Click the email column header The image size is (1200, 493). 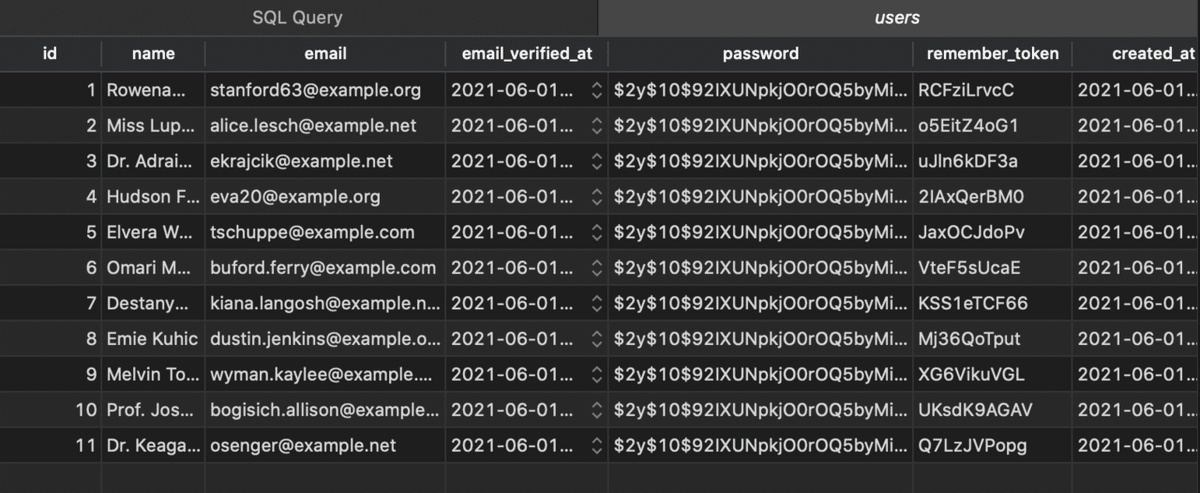coord(325,54)
